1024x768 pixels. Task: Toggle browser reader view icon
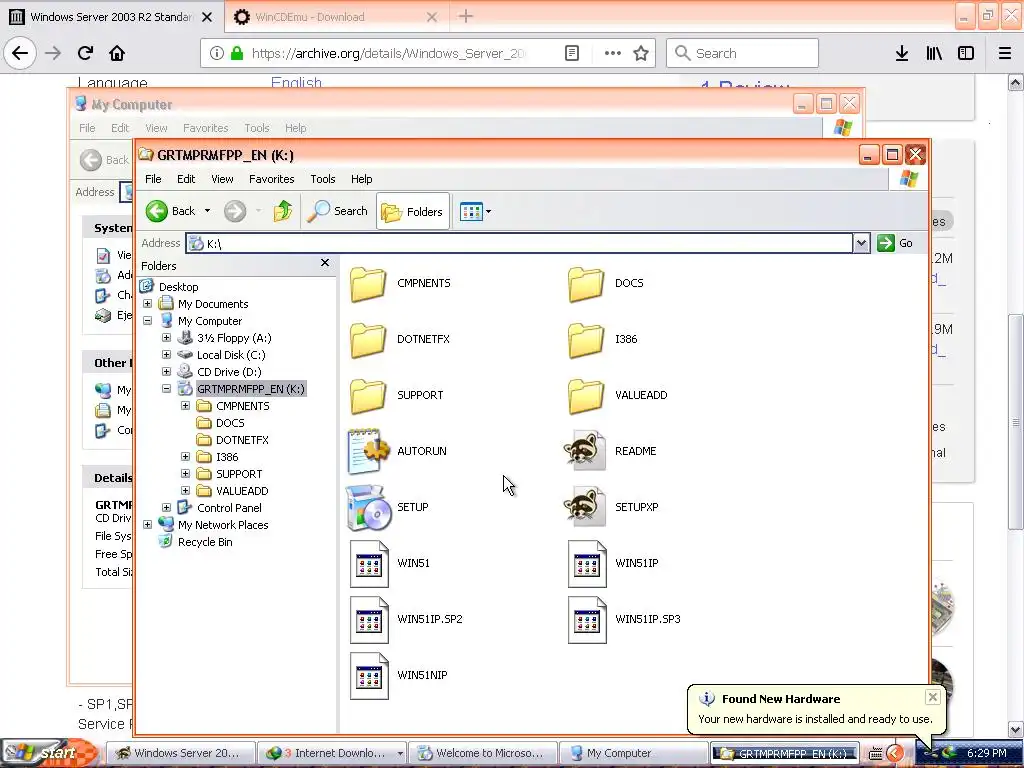click(x=572, y=54)
